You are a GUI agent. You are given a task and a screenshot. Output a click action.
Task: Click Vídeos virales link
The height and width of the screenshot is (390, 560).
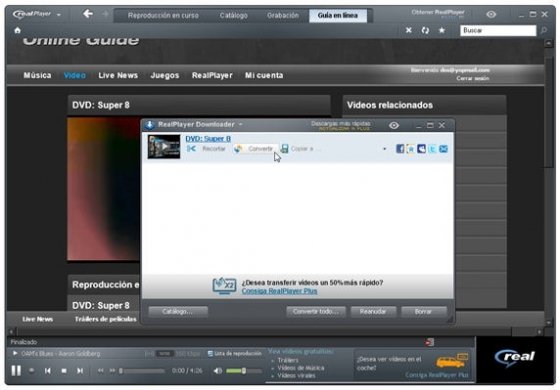pos(296,375)
